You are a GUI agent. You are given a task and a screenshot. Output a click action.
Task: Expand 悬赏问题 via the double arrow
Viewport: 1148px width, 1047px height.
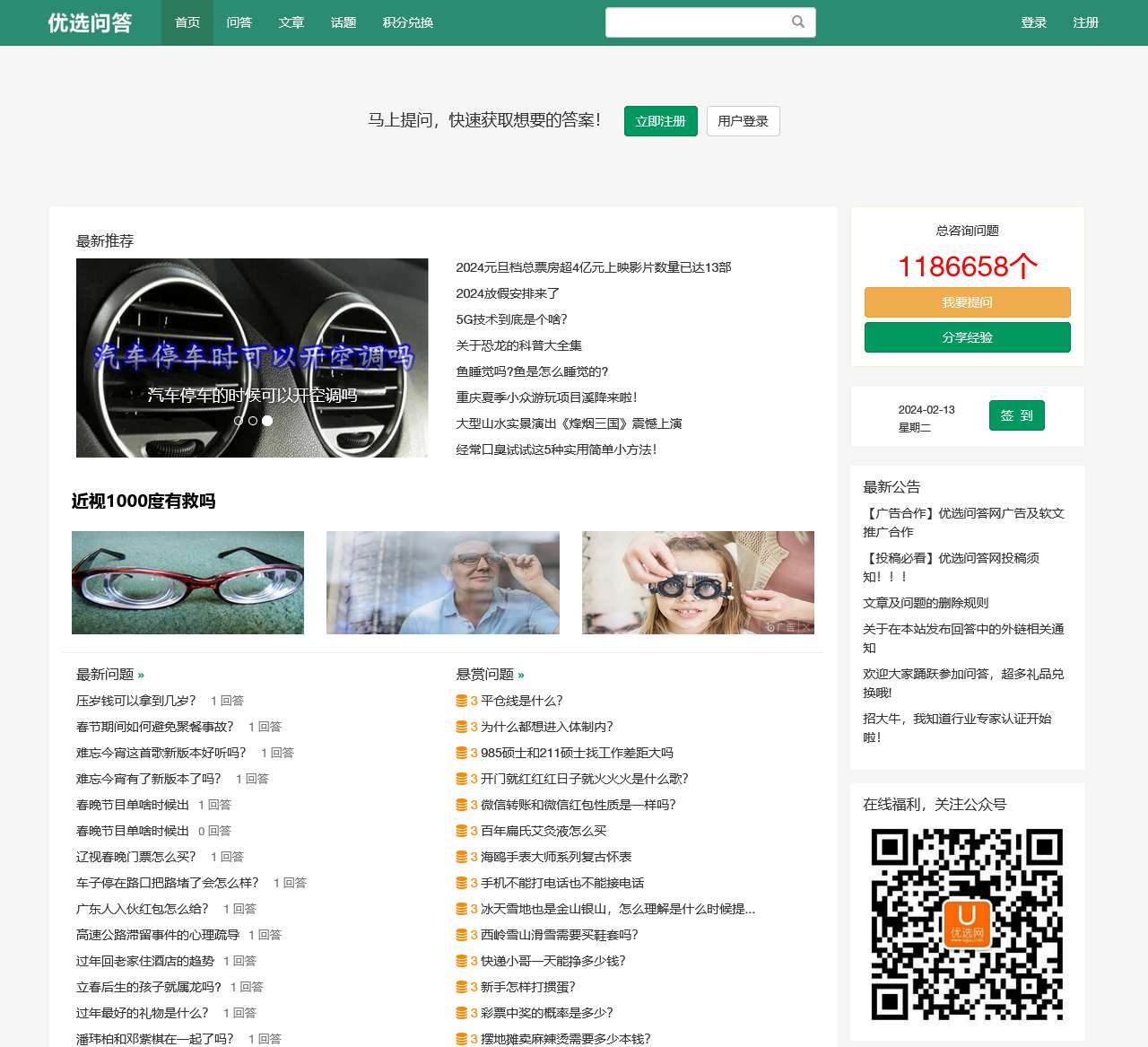[x=521, y=675]
